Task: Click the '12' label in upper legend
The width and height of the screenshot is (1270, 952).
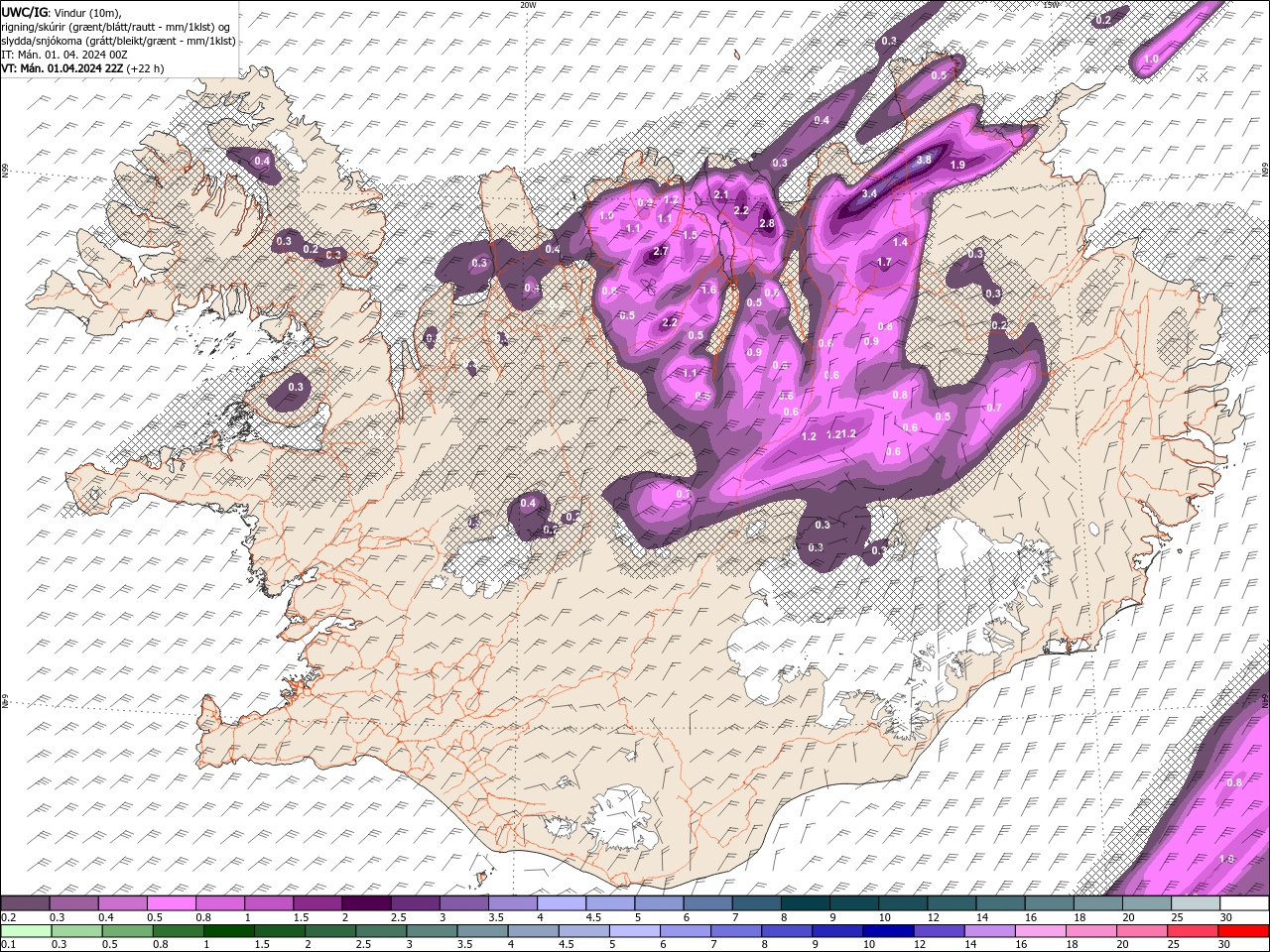Action: 933,917
